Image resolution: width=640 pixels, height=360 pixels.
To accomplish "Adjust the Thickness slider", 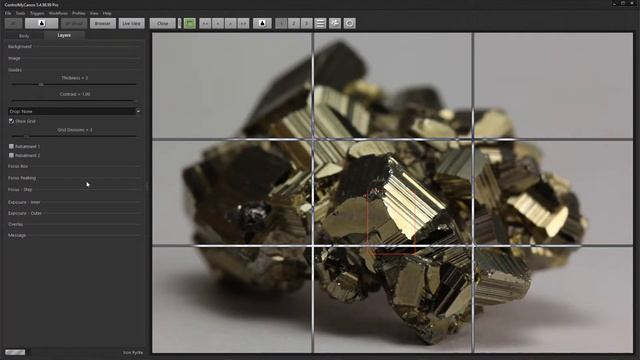I will click(x=74, y=84).
